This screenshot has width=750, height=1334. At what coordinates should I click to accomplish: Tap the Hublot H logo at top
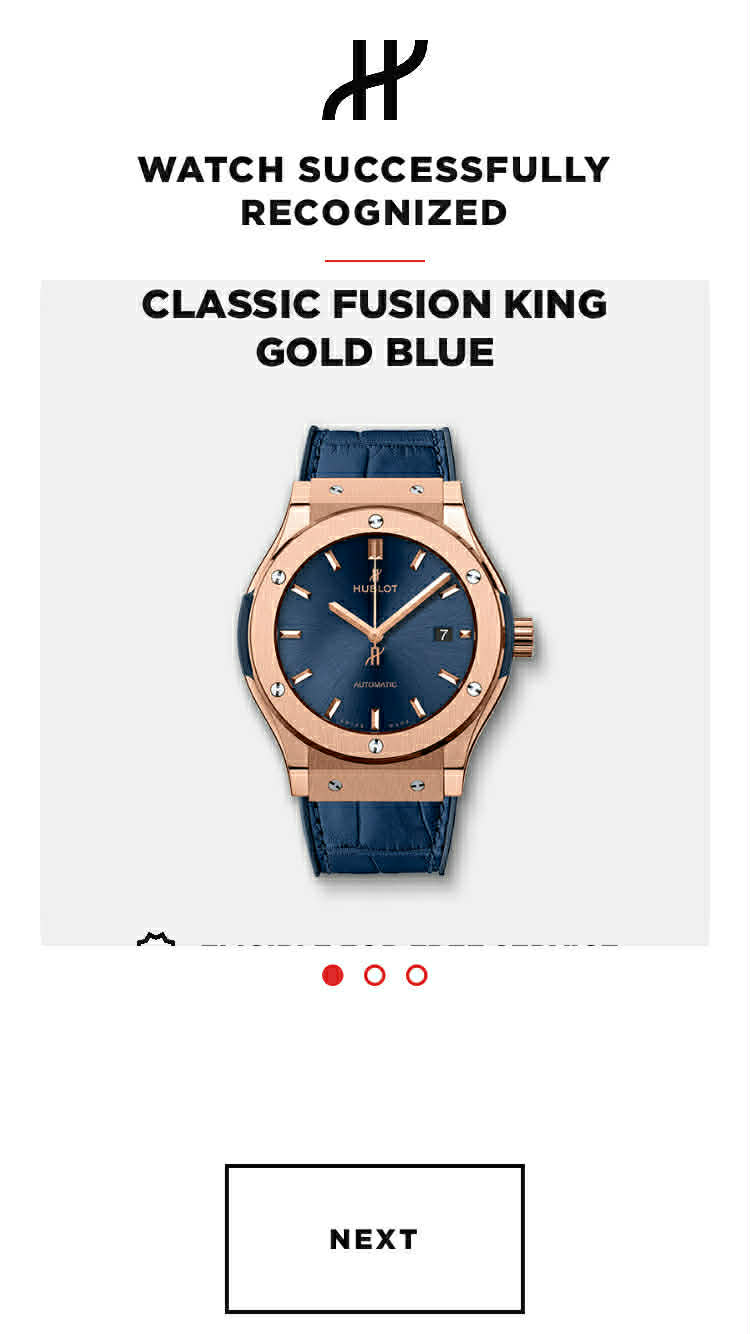tap(374, 80)
